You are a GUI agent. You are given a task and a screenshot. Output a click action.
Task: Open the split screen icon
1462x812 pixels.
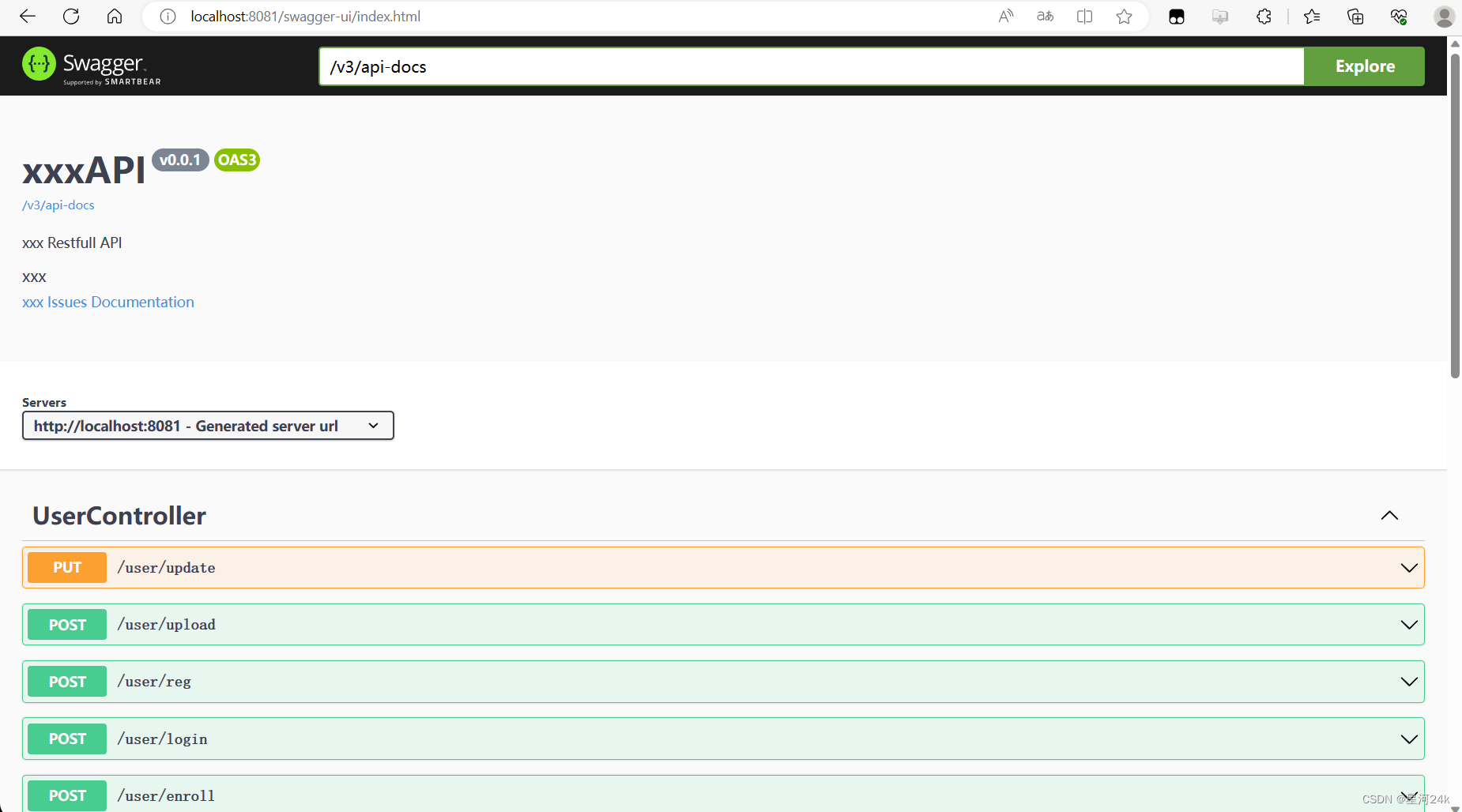(x=1084, y=16)
